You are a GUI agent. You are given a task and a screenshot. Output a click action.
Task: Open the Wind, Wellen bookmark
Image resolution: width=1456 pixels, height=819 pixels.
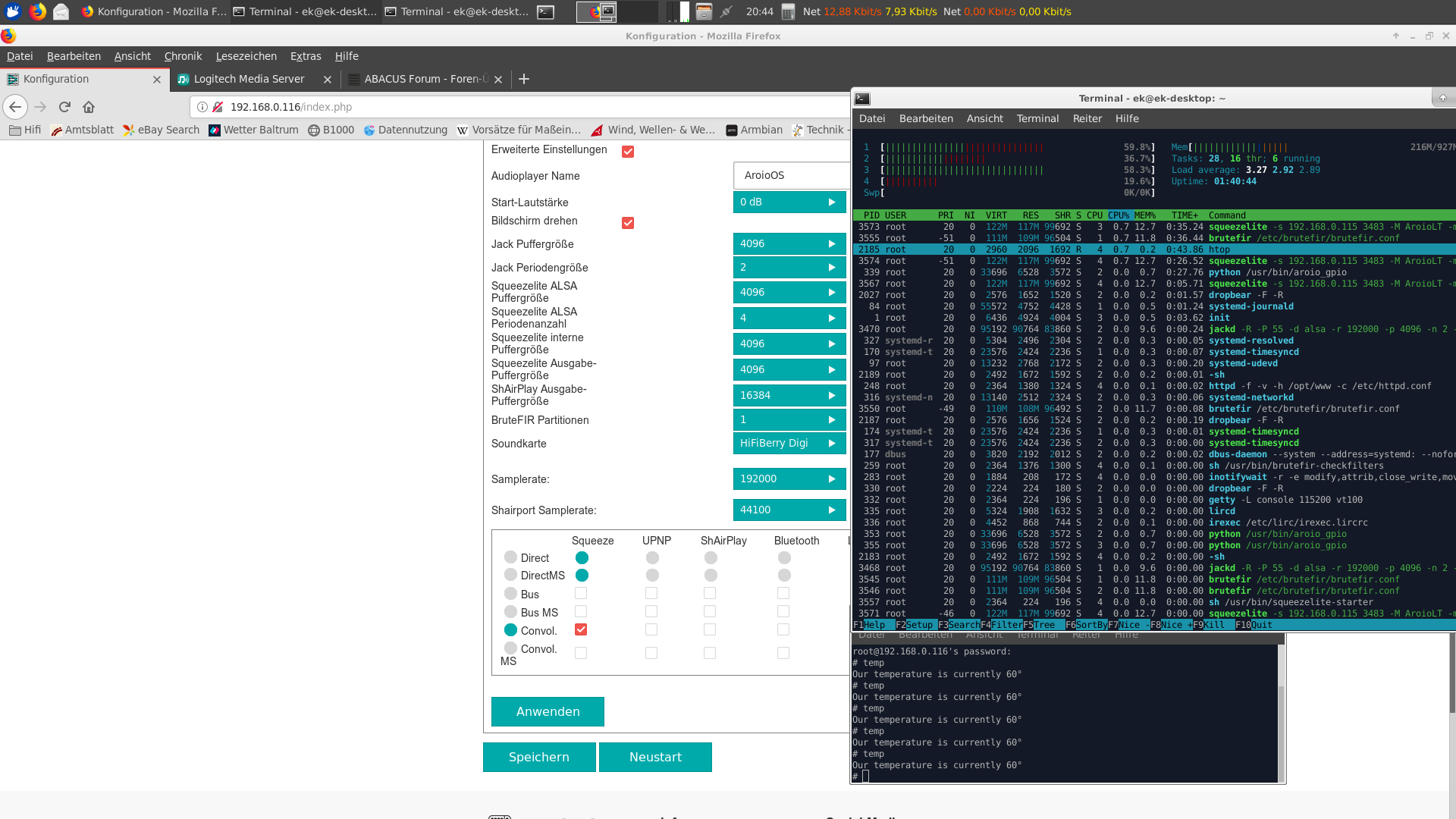[x=653, y=130]
